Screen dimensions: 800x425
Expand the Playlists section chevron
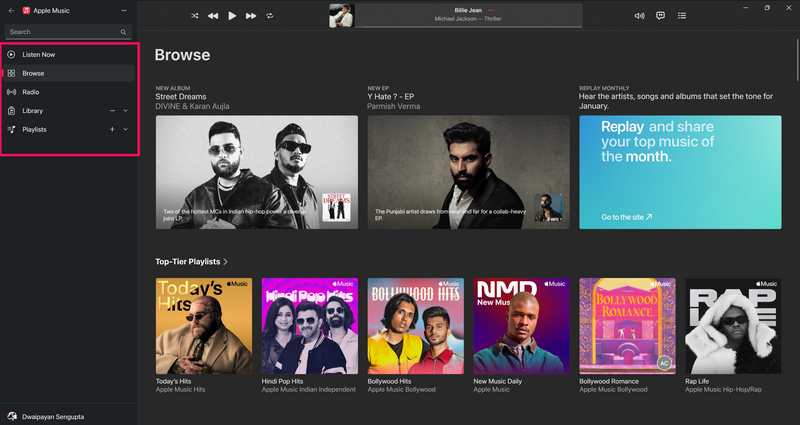(x=126, y=129)
